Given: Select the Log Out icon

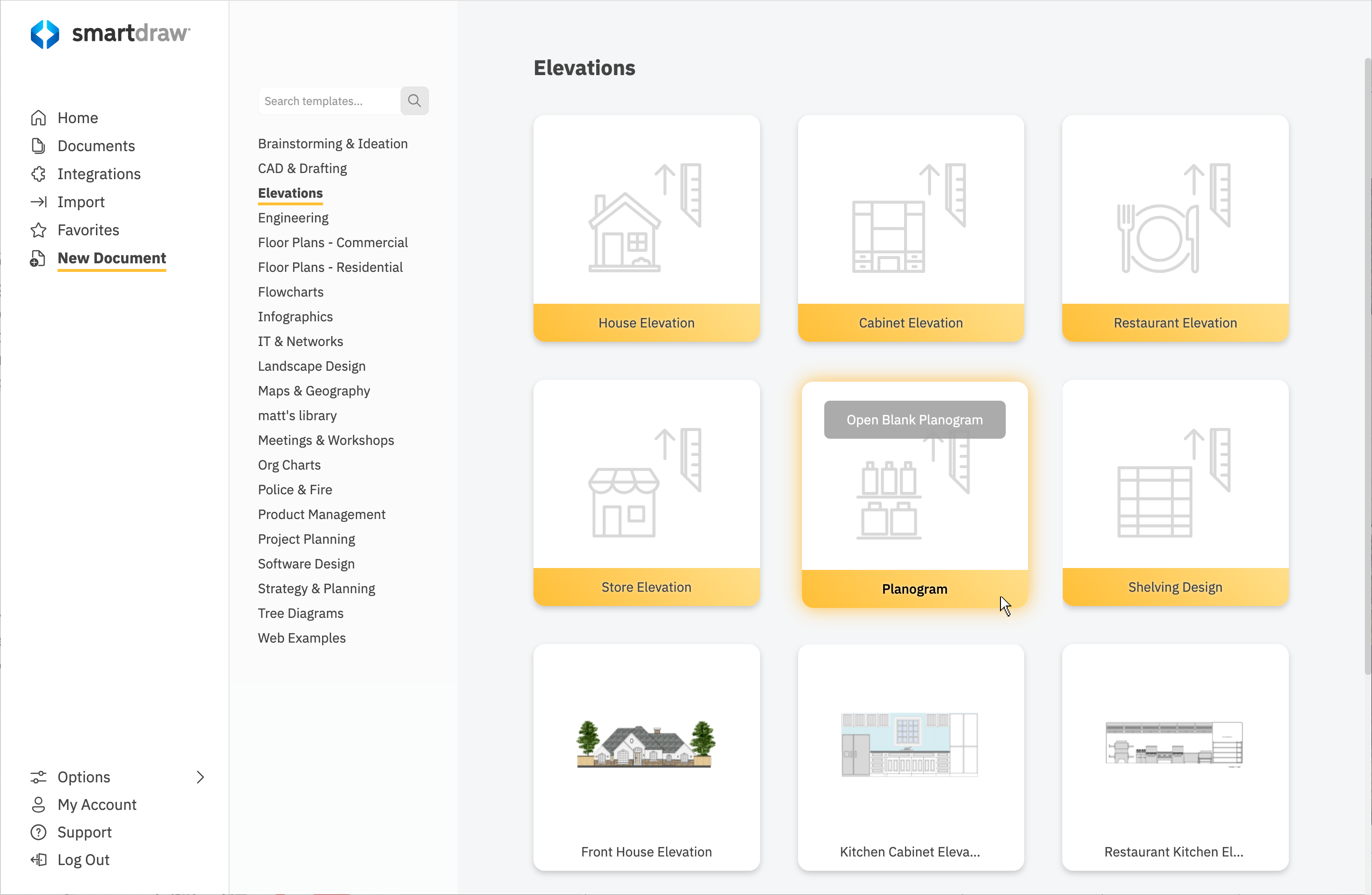Looking at the screenshot, I should [38, 859].
